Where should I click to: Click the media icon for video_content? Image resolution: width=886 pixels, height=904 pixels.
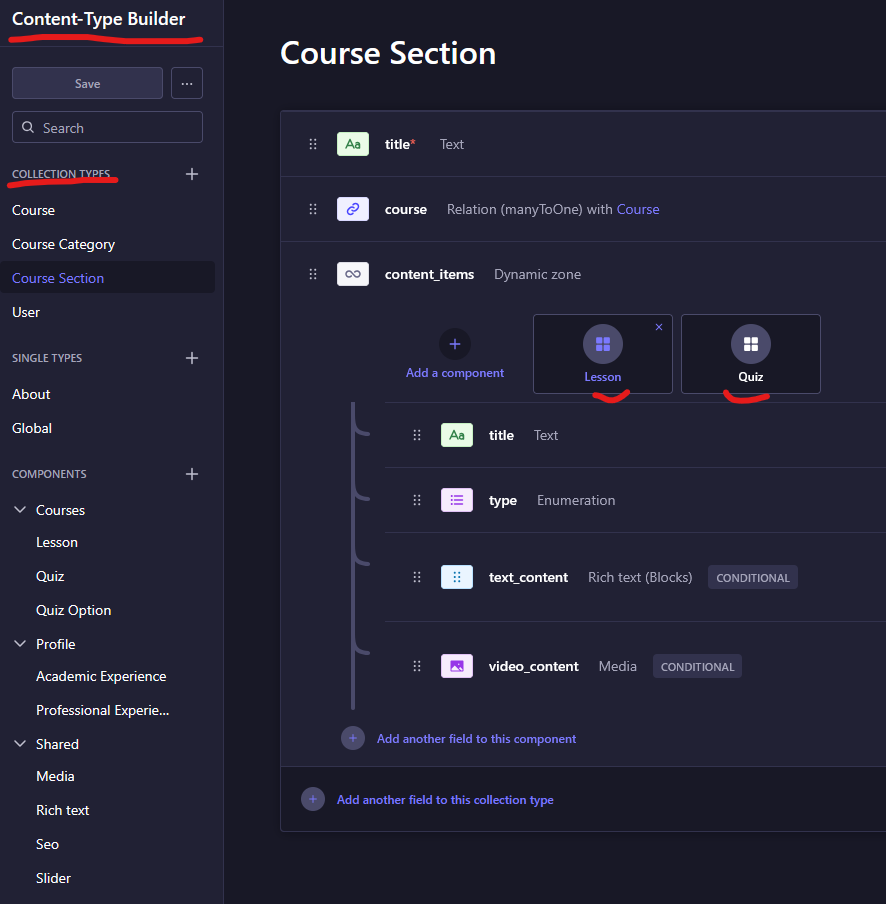[457, 666]
